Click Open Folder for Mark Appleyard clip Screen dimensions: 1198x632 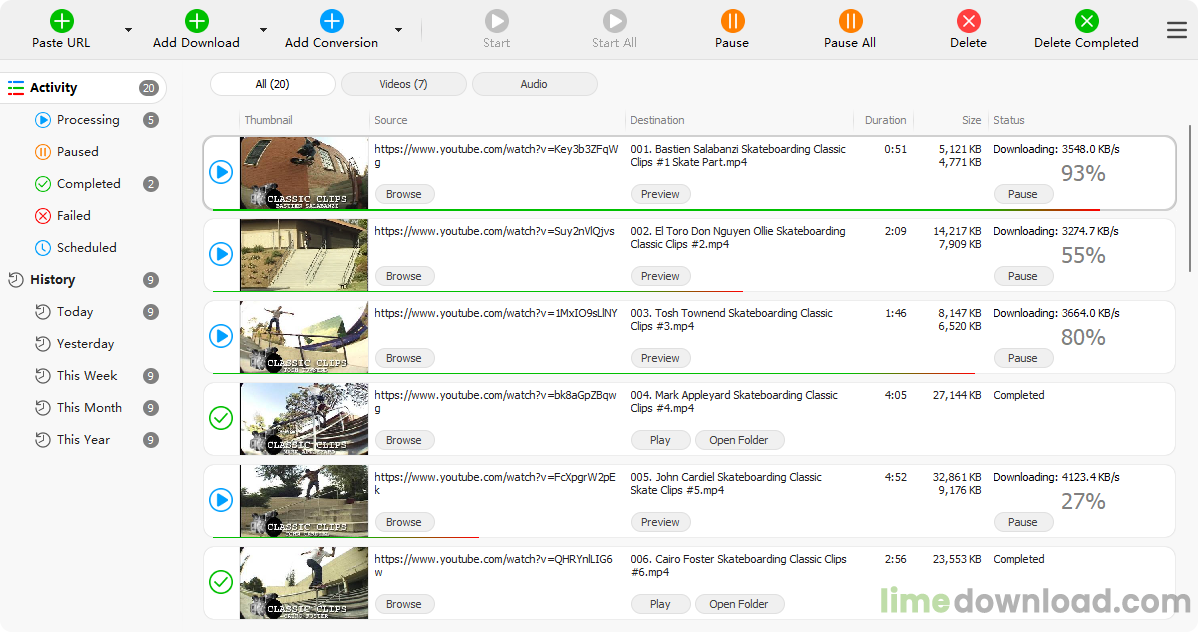pos(738,440)
